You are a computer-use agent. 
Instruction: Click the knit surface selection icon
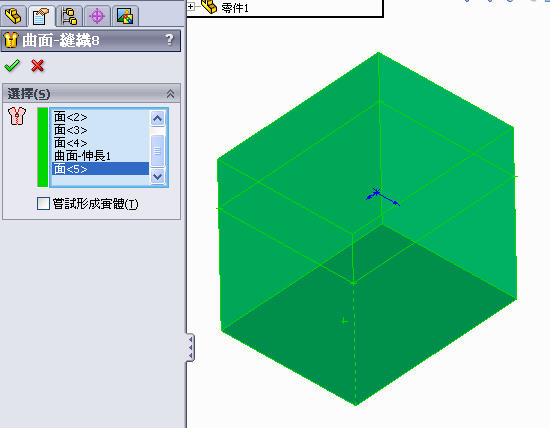click(x=17, y=116)
